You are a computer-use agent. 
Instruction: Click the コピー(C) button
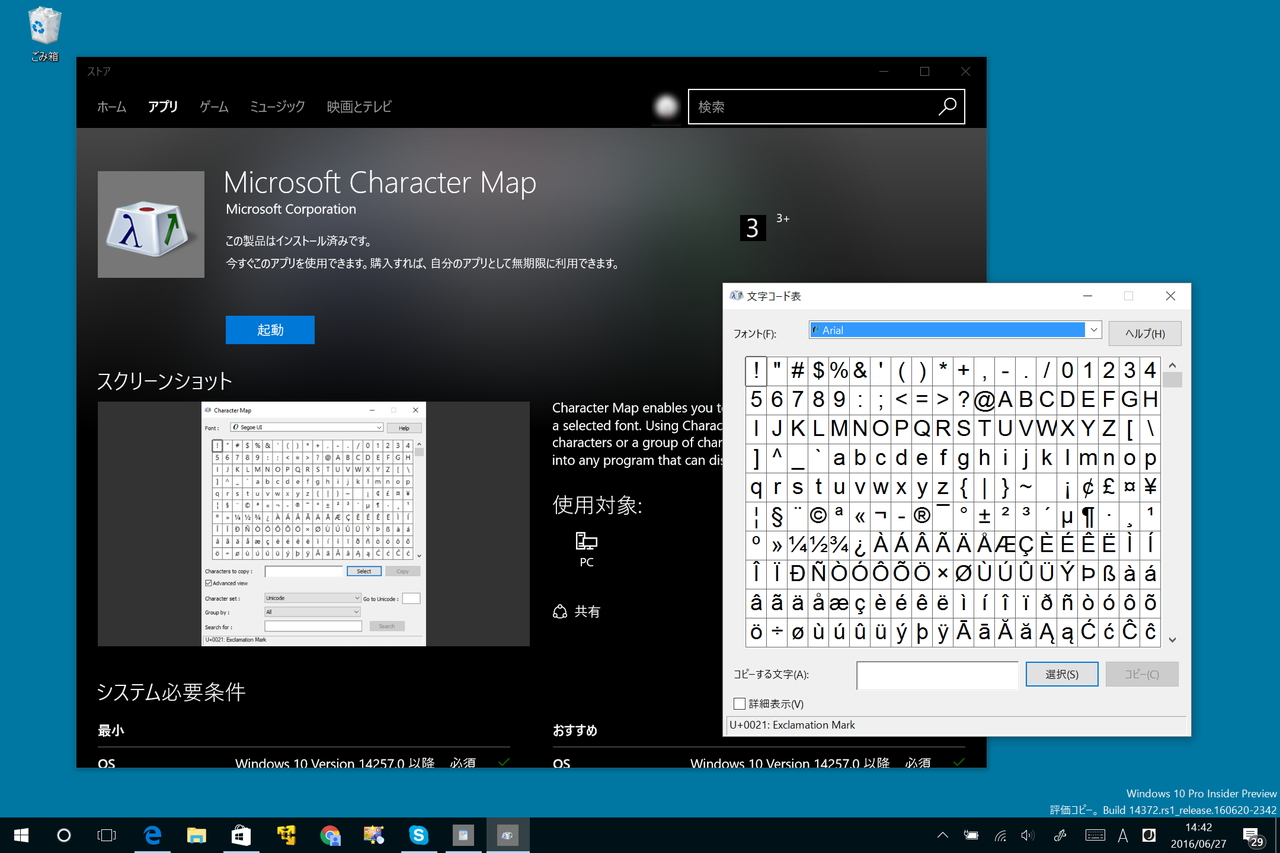coord(1142,674)
